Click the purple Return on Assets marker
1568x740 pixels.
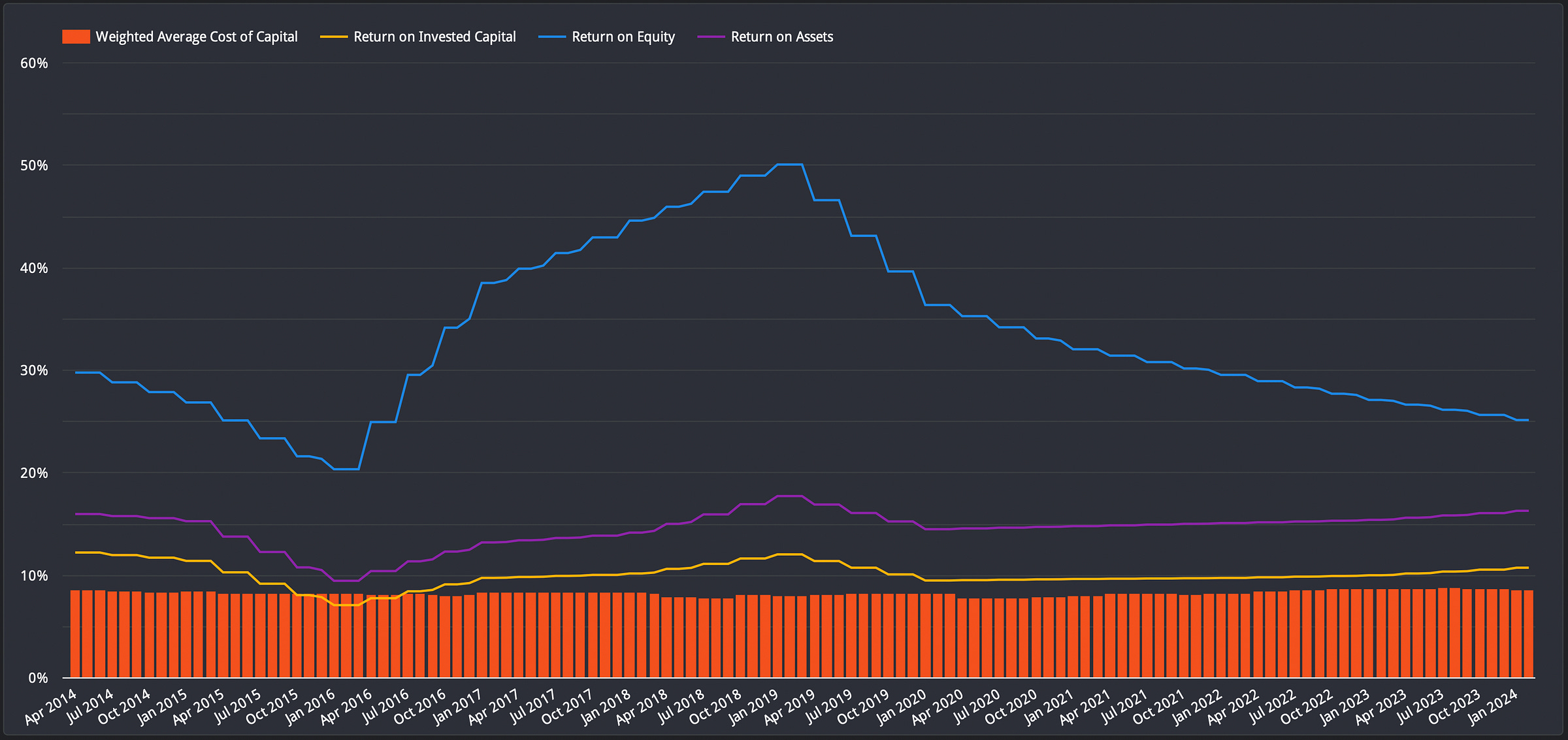coord(711,37)
